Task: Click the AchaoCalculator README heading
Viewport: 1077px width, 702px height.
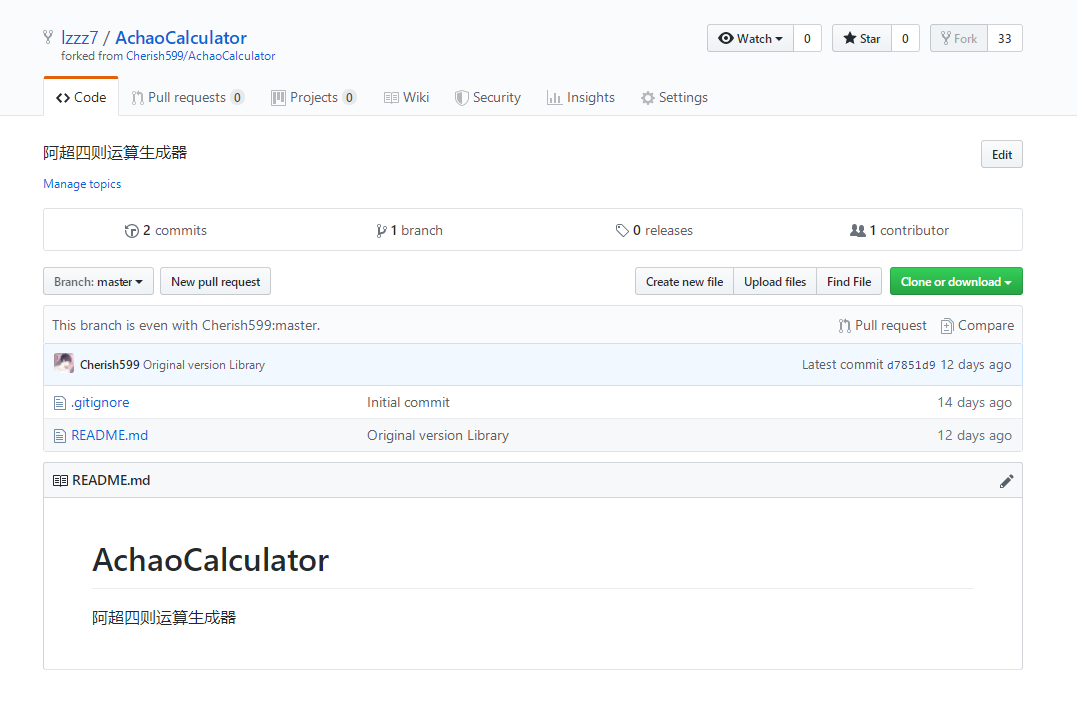Action: point(210,560)
